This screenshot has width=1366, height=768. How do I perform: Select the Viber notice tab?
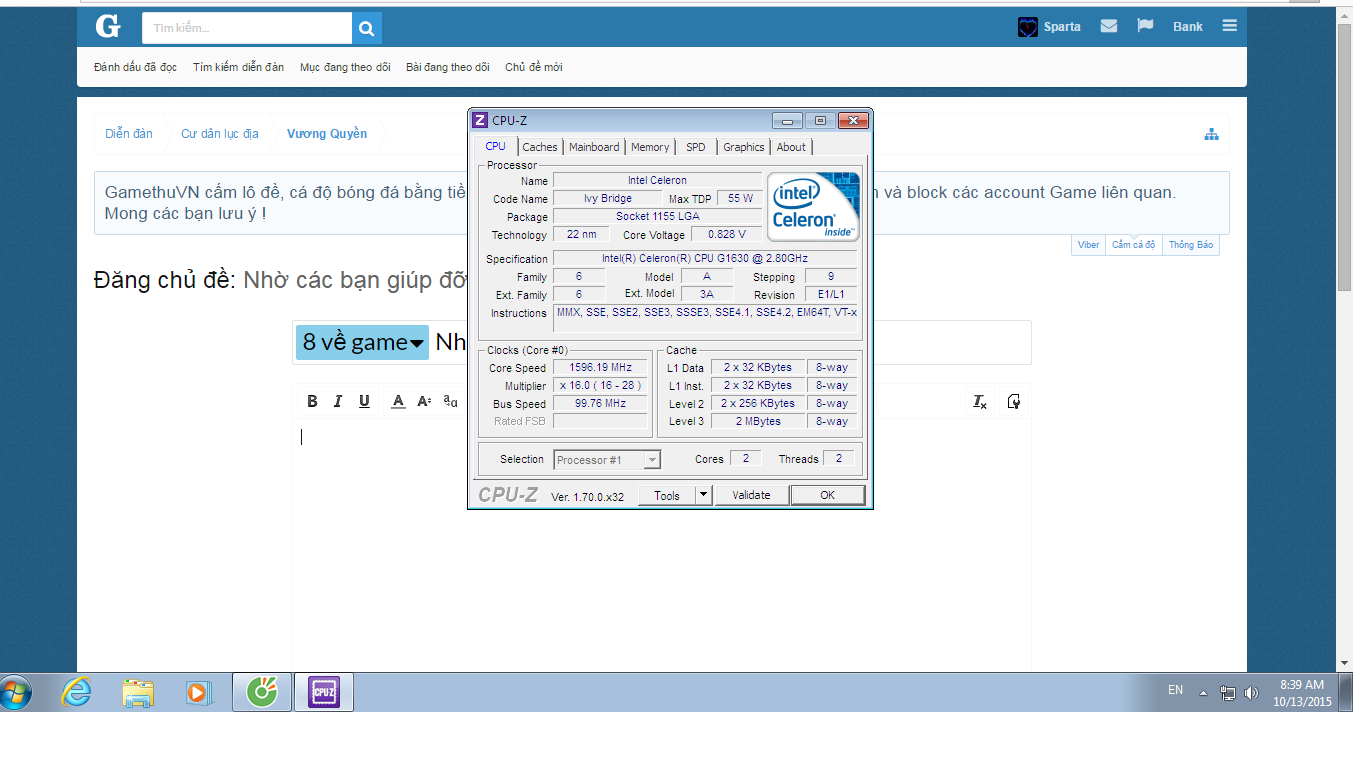[x=1088, y=245]
